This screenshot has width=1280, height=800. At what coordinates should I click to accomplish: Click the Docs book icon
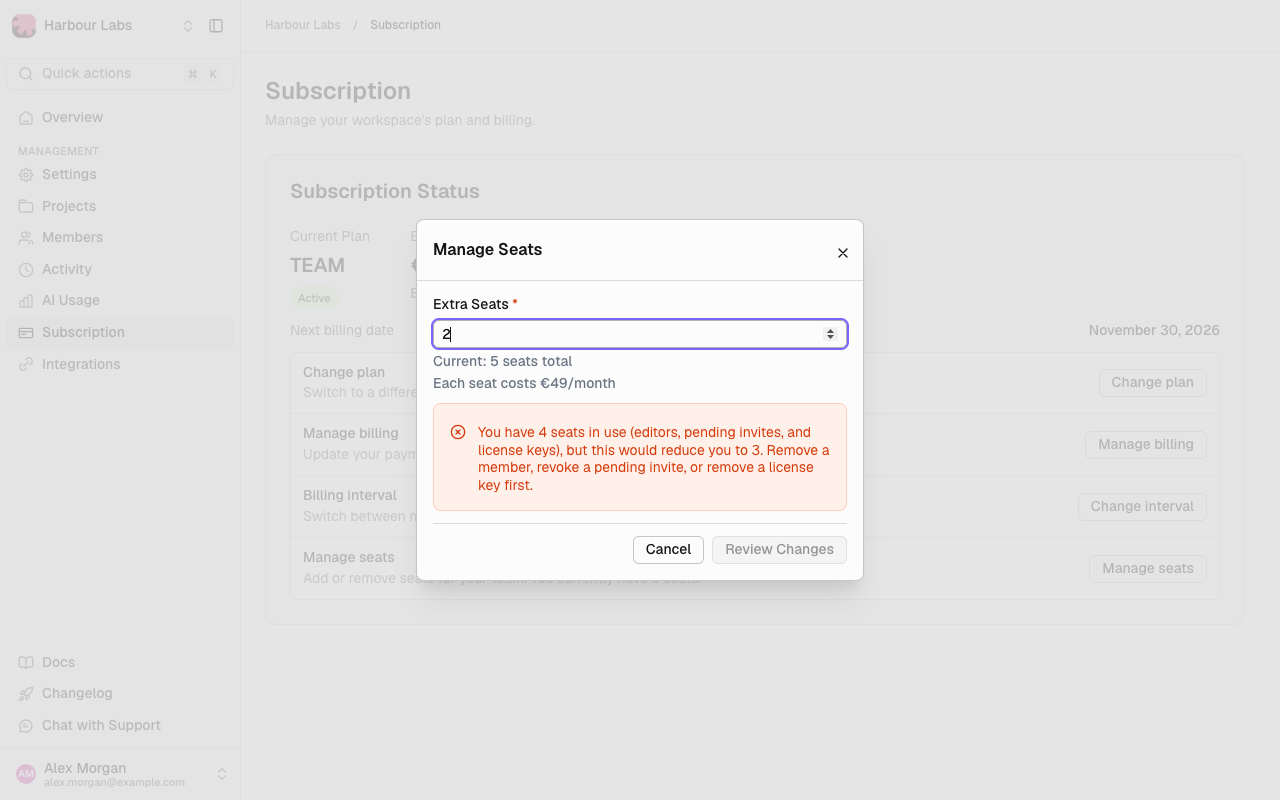[x=26, y=663]
